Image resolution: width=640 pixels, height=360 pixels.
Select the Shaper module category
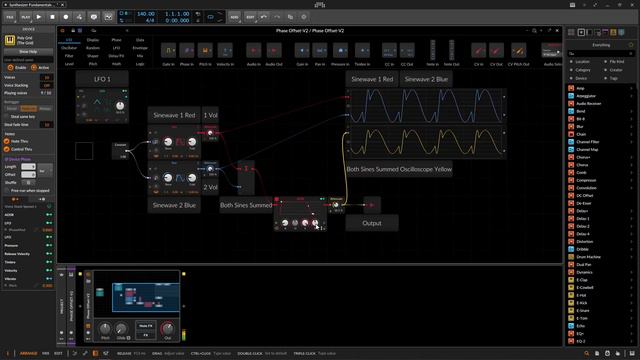click(x=93, y=56)
